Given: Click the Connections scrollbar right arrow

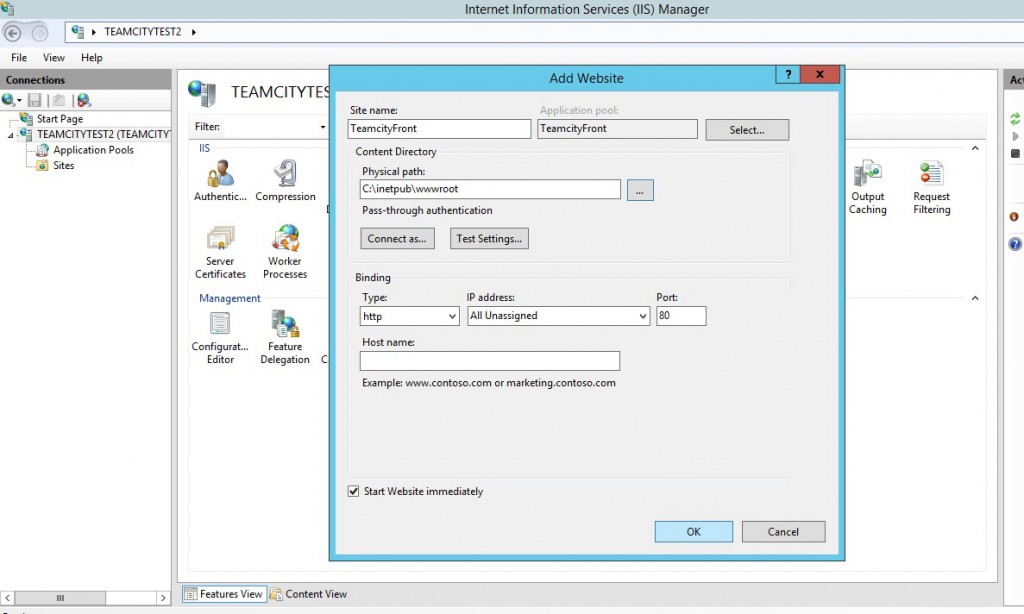Looking at the screenshot, I should click(163, 598).
